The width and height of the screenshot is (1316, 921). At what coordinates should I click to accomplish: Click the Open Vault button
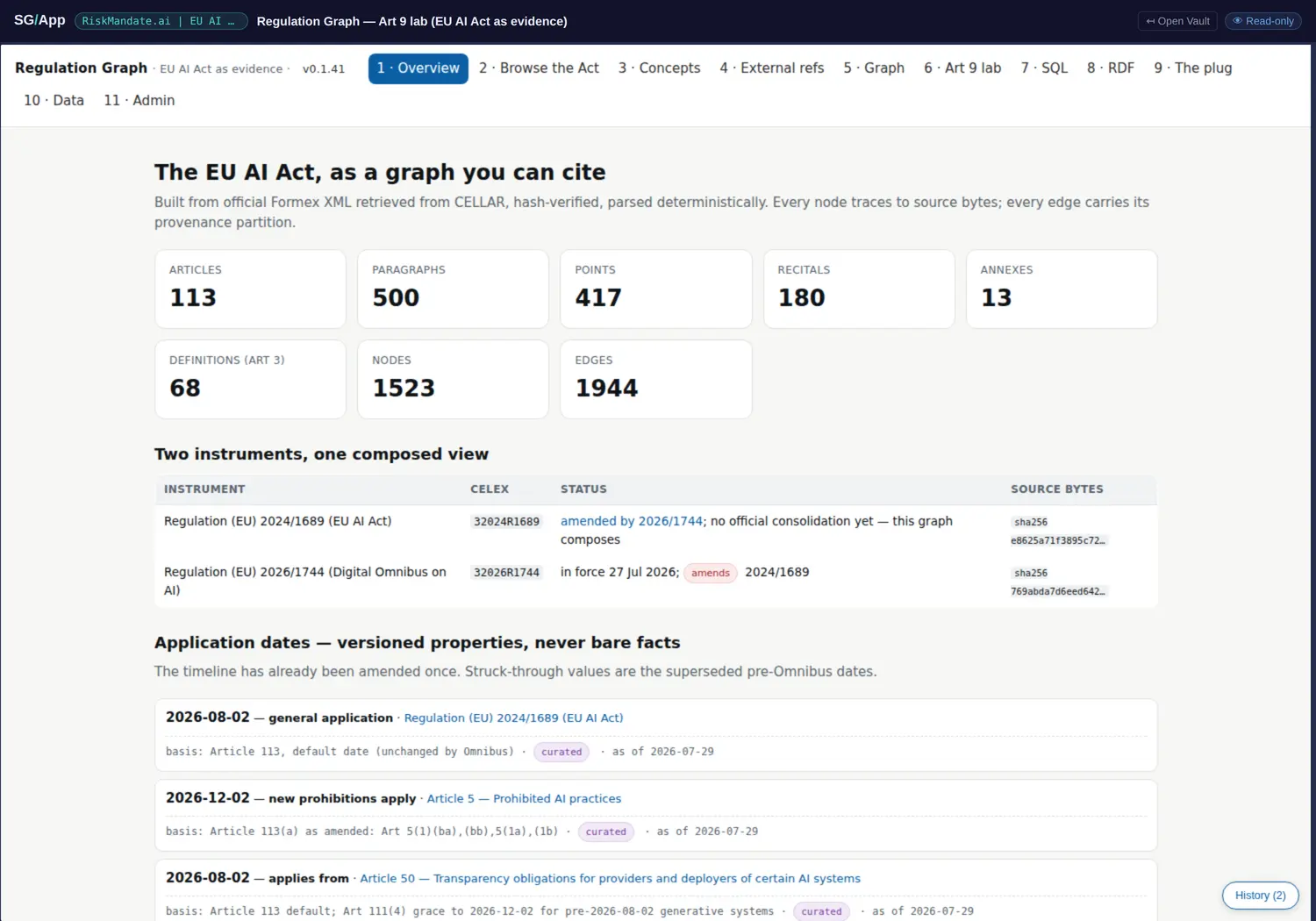click(1177, 21)
